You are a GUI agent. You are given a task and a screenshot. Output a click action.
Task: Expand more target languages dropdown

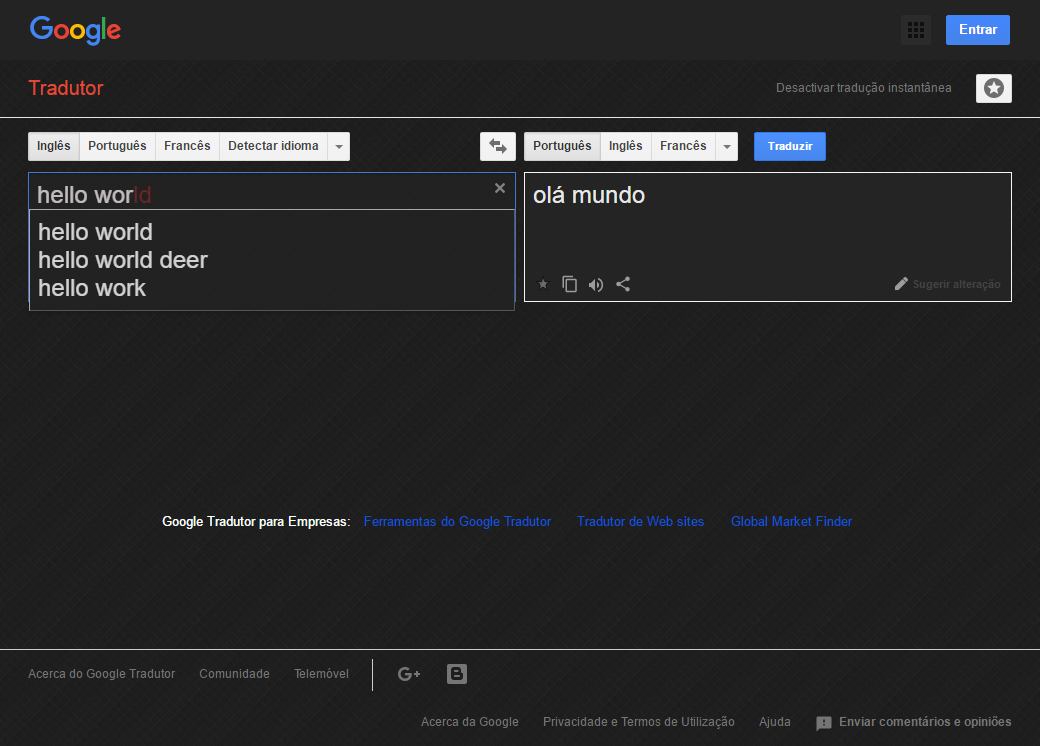click(727, 146)
